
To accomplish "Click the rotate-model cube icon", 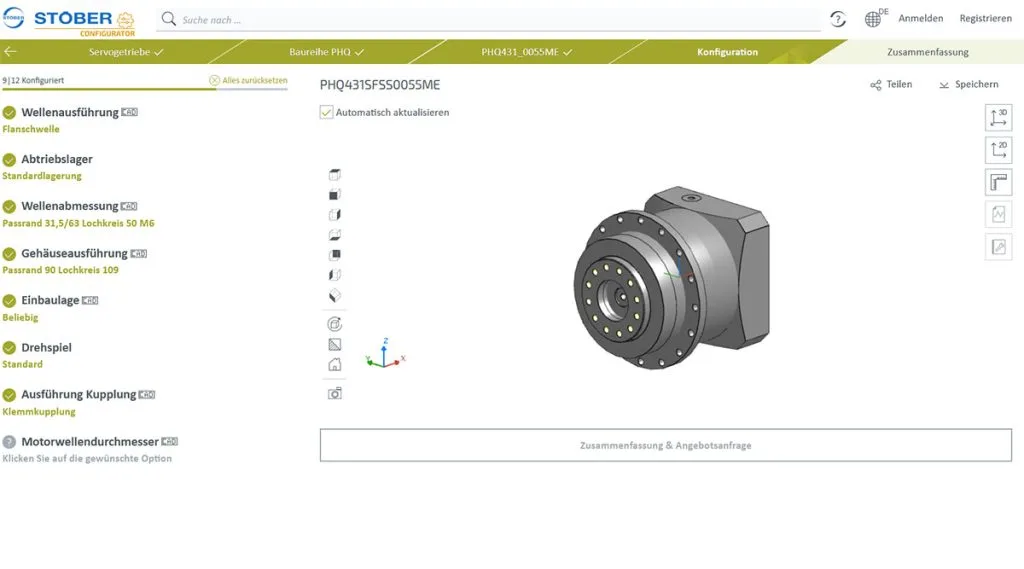I will point(334,324).
